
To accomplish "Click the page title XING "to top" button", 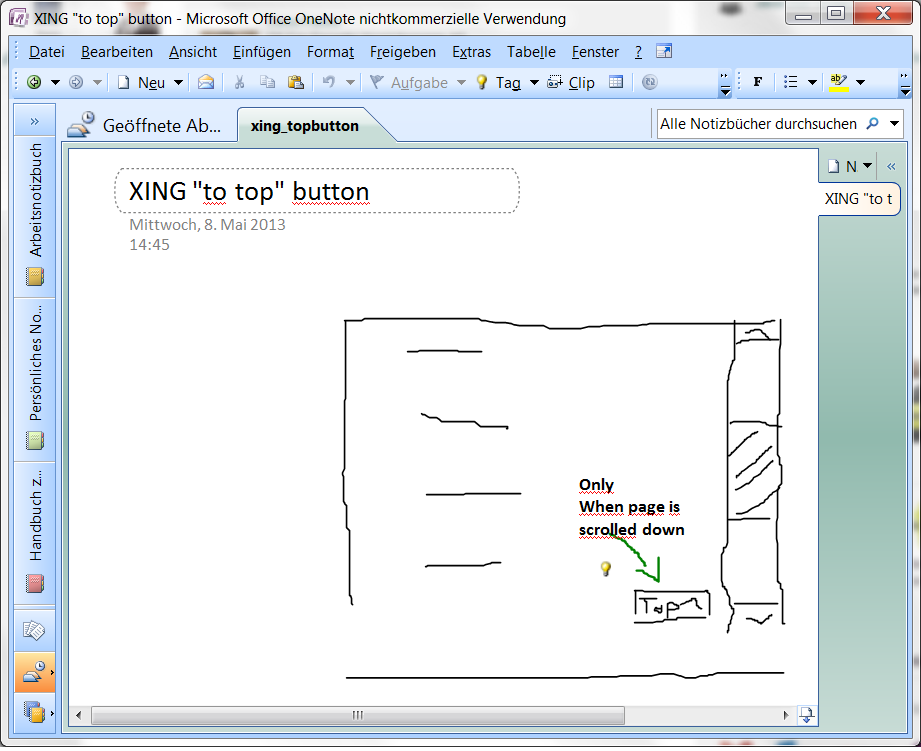I will point(249,191).
